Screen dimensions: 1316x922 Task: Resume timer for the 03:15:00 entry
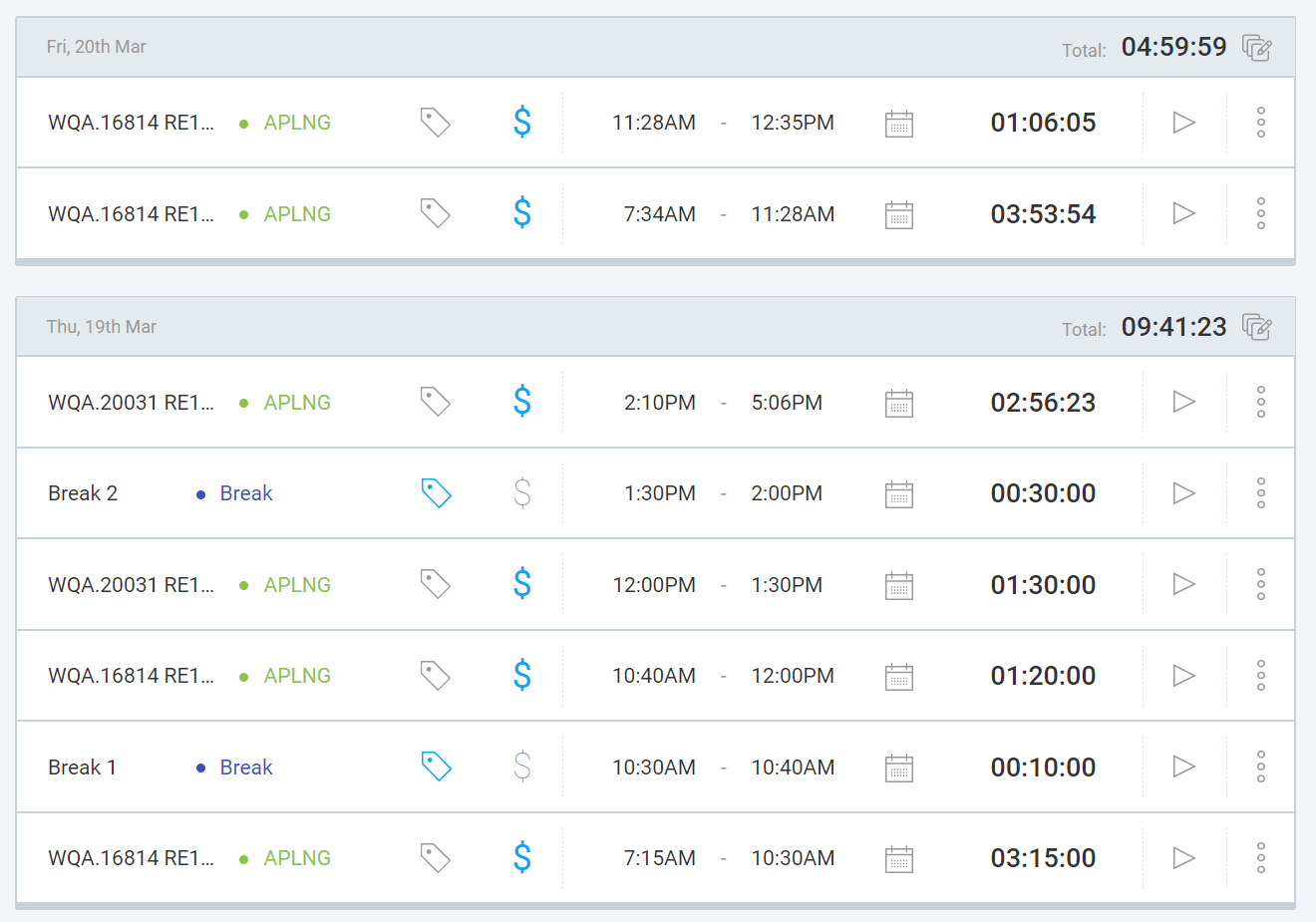[x=1183, y=858]
